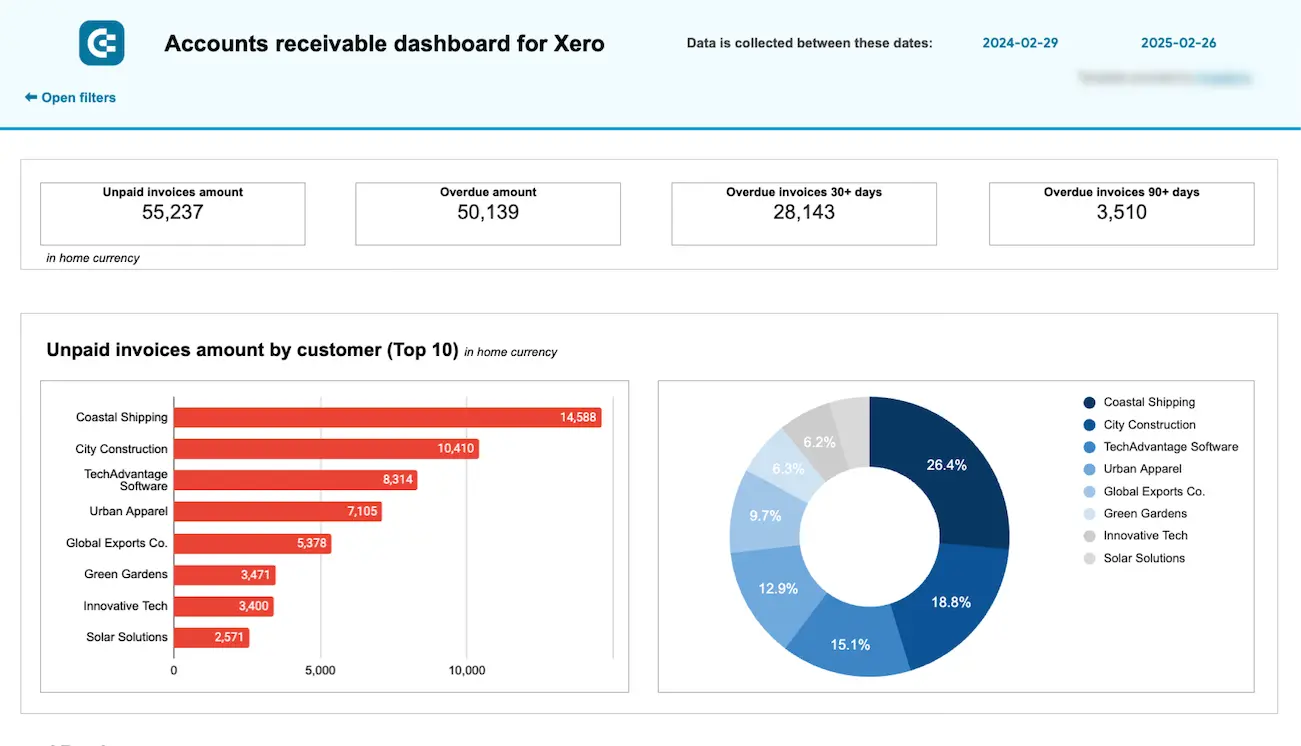Select the Solar Solutions legend color marker
Viewport: 1301px width, 746px height.
(1087, 558)
